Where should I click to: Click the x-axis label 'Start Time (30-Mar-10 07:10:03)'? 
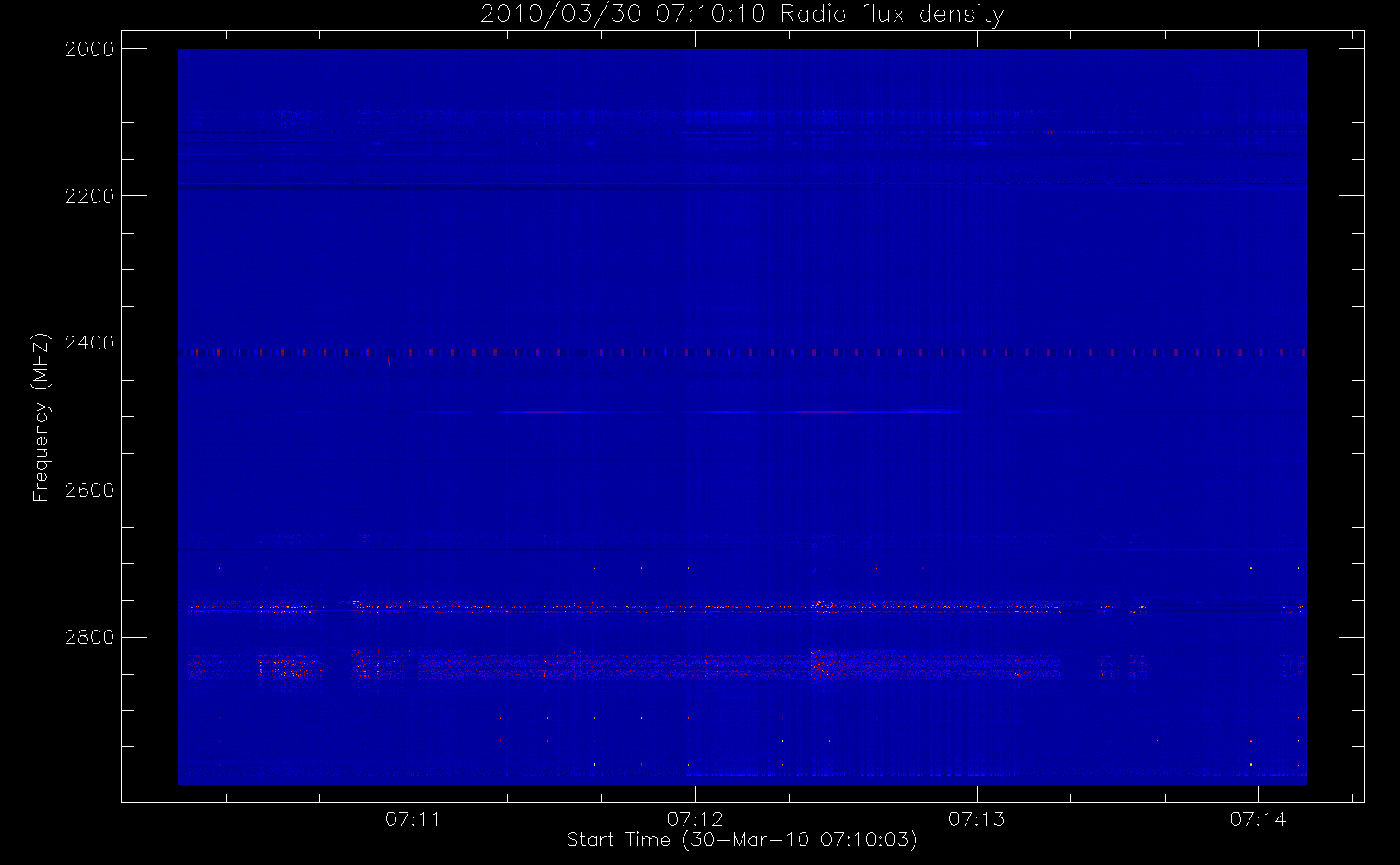tap(742, 840)
